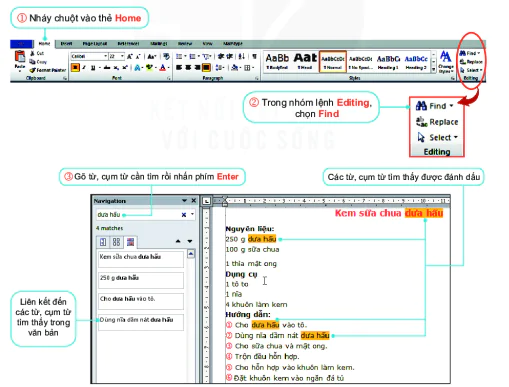The width and height of the screenshot is (509, 387).
Task: Click the red Font Color swatch
Action: point(162,68)
